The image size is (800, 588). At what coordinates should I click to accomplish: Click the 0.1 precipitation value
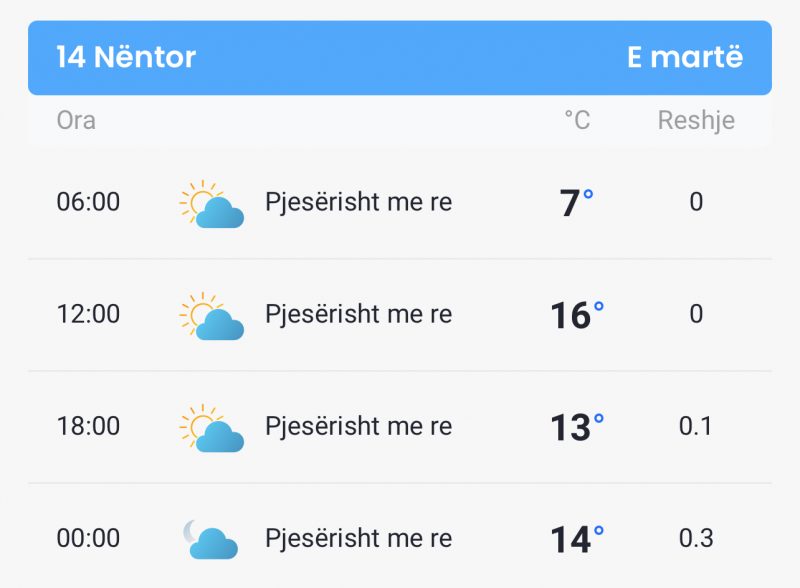(x=695, y=426)
